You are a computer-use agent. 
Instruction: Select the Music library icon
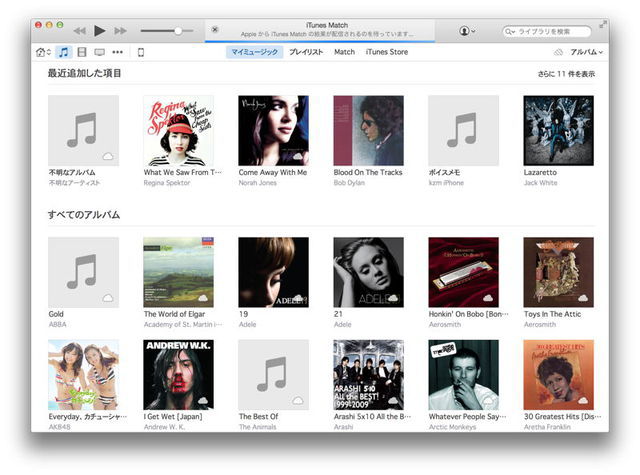tap(63, 52)
